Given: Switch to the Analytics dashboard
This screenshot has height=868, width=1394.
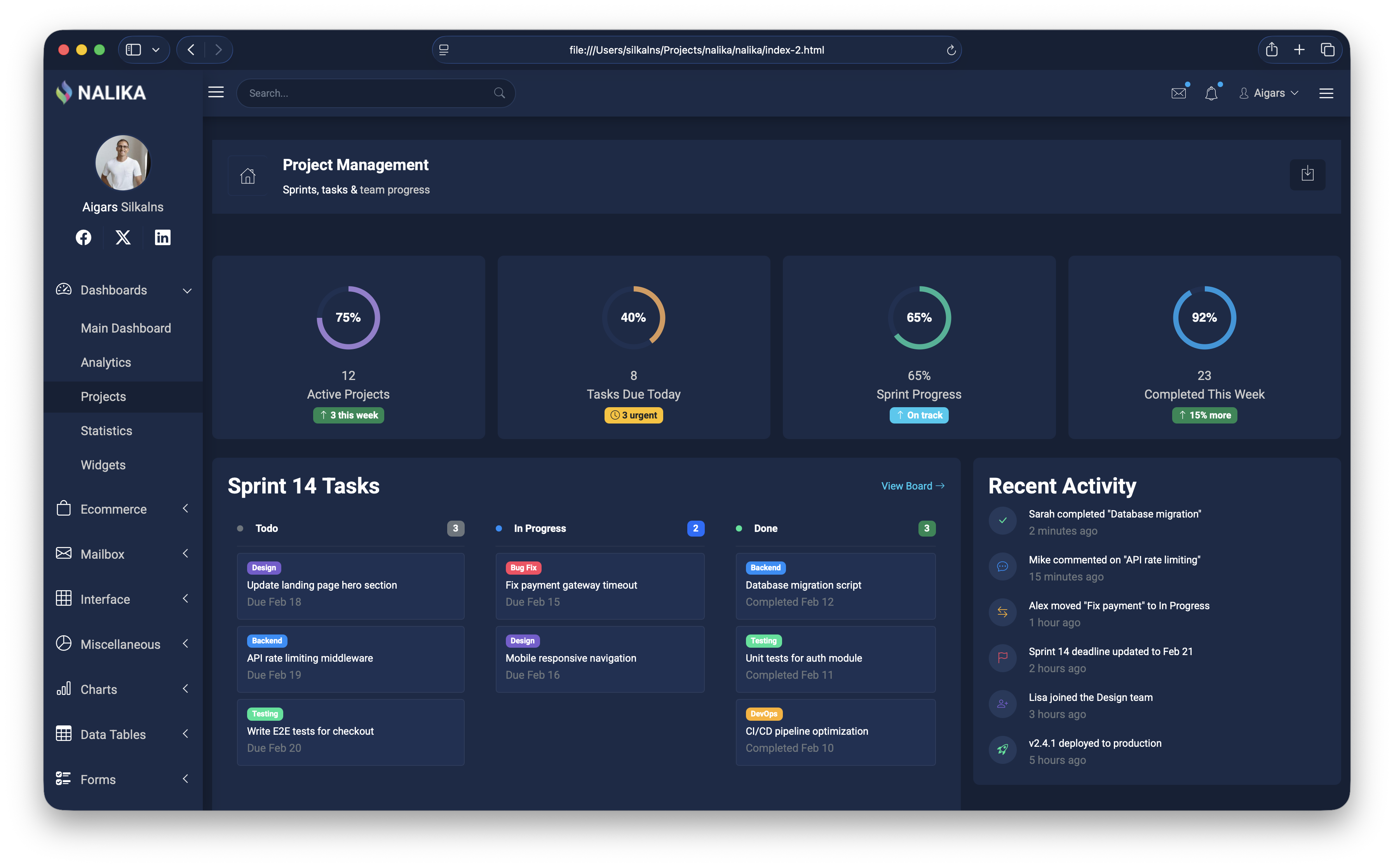Looking at the screenshot, I should [x=106, y=362].
